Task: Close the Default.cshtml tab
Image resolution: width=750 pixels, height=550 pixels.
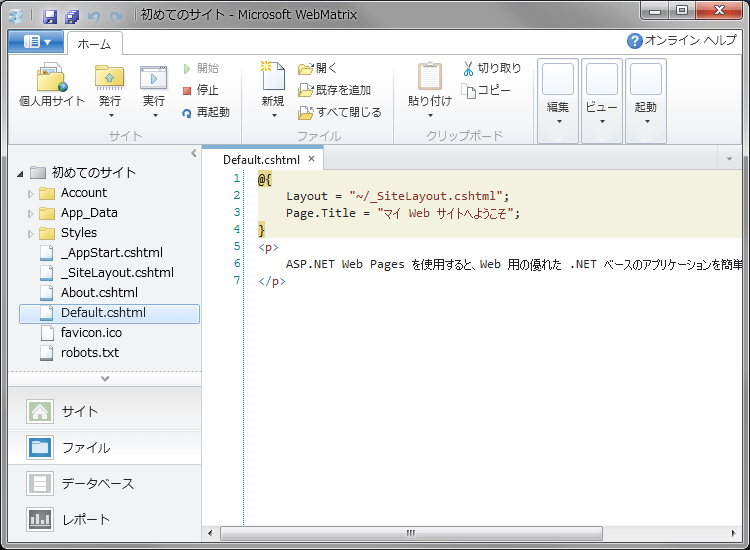Action: tap(311, 159)
